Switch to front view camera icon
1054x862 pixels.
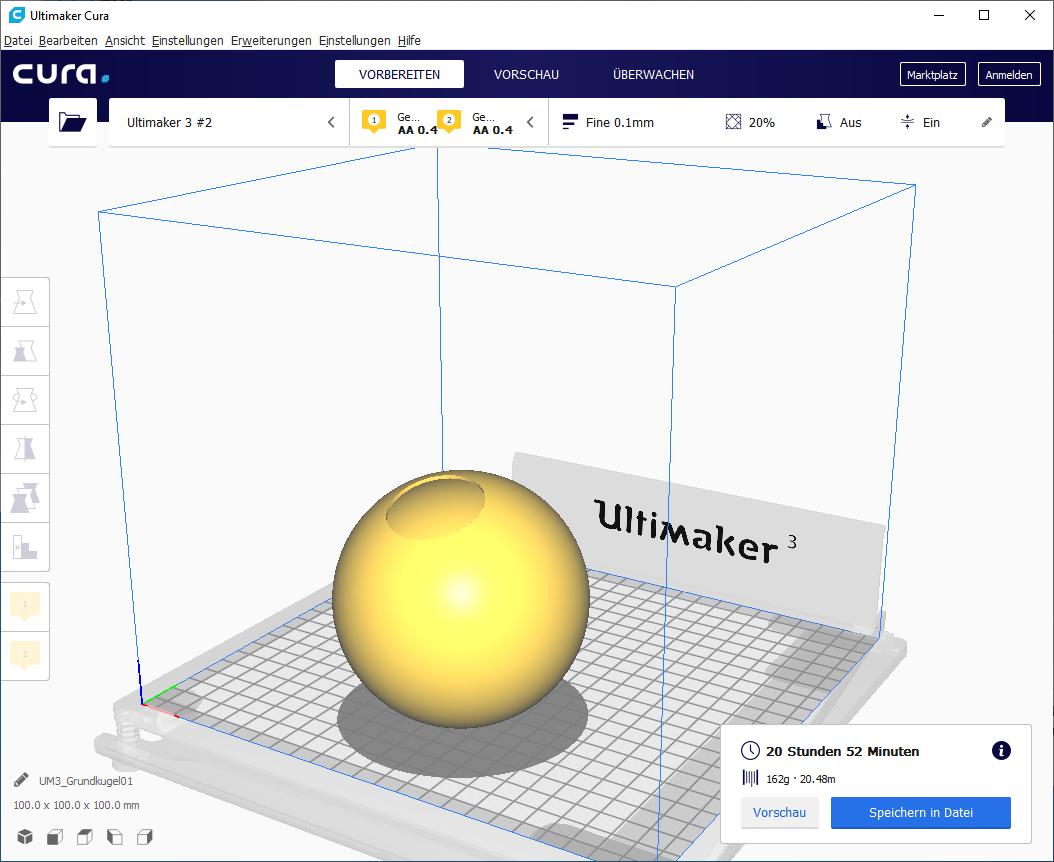coord(55,836)
